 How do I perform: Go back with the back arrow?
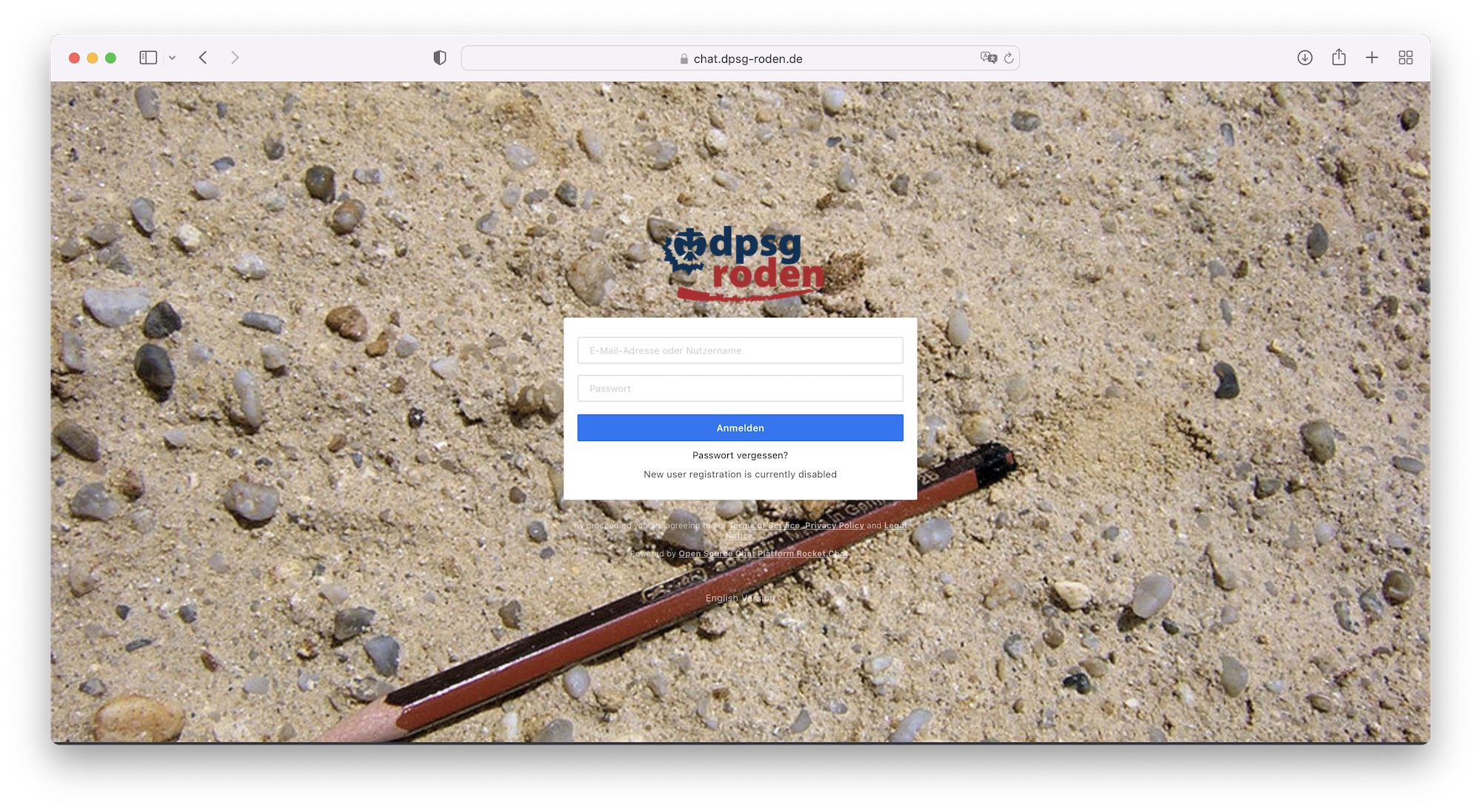pyautogui.click(x=203, y=58)
